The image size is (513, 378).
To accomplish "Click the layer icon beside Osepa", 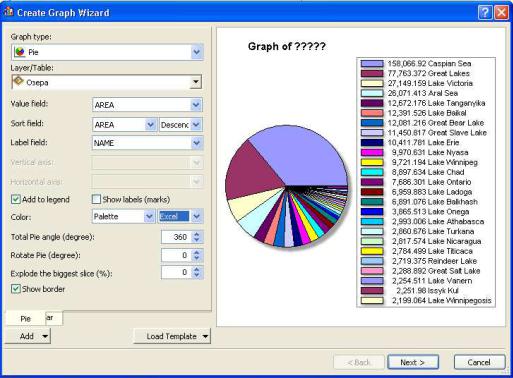I will pyautogui.click(x=18, y=82).
